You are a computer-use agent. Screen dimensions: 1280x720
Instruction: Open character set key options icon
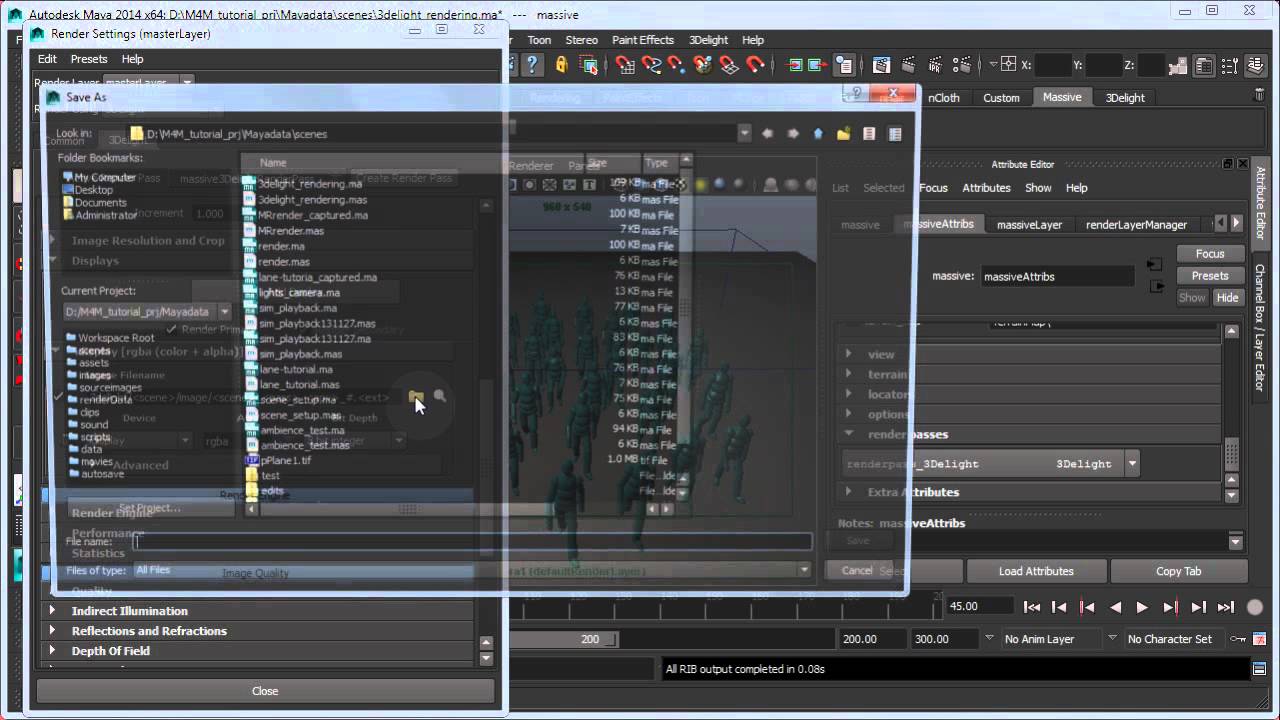1238,639
